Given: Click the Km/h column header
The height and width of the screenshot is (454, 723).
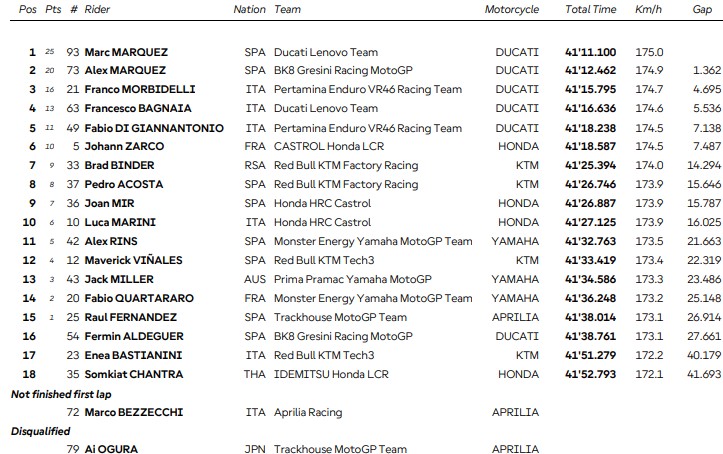Looking at the screenshot, I should click(x=649, y=10).
